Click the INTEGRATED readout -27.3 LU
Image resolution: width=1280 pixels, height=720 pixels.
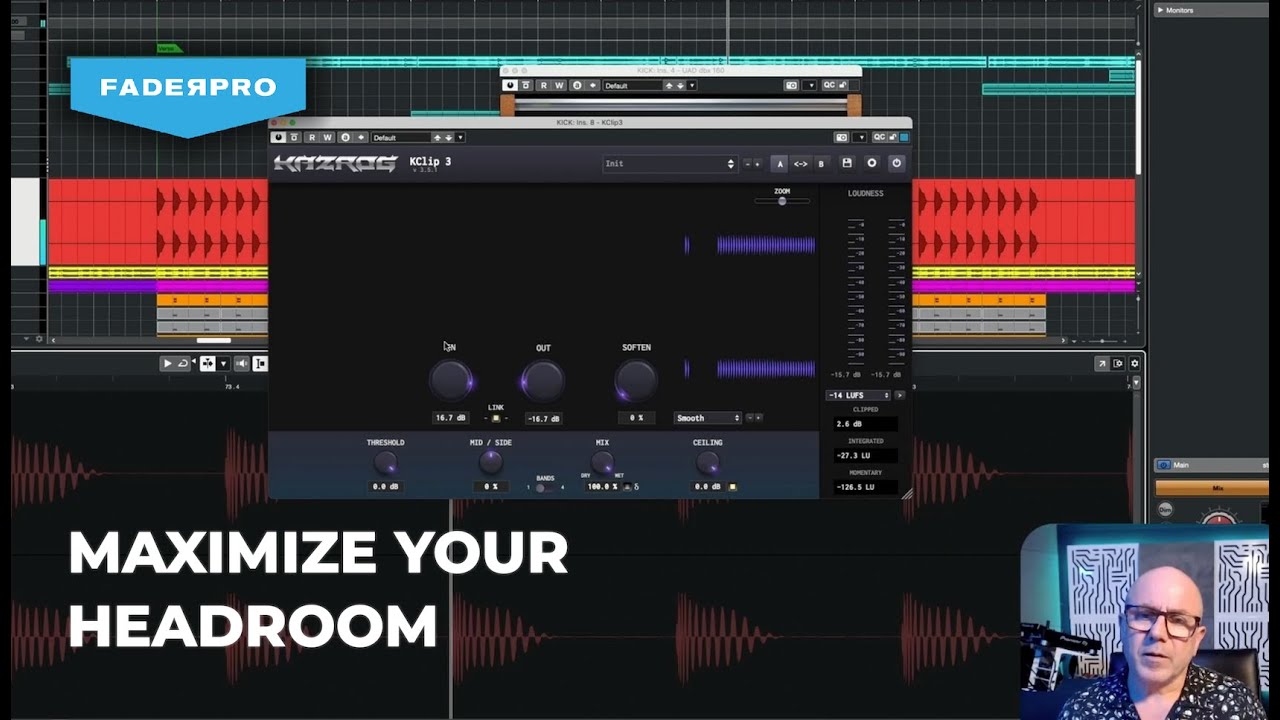865,456
